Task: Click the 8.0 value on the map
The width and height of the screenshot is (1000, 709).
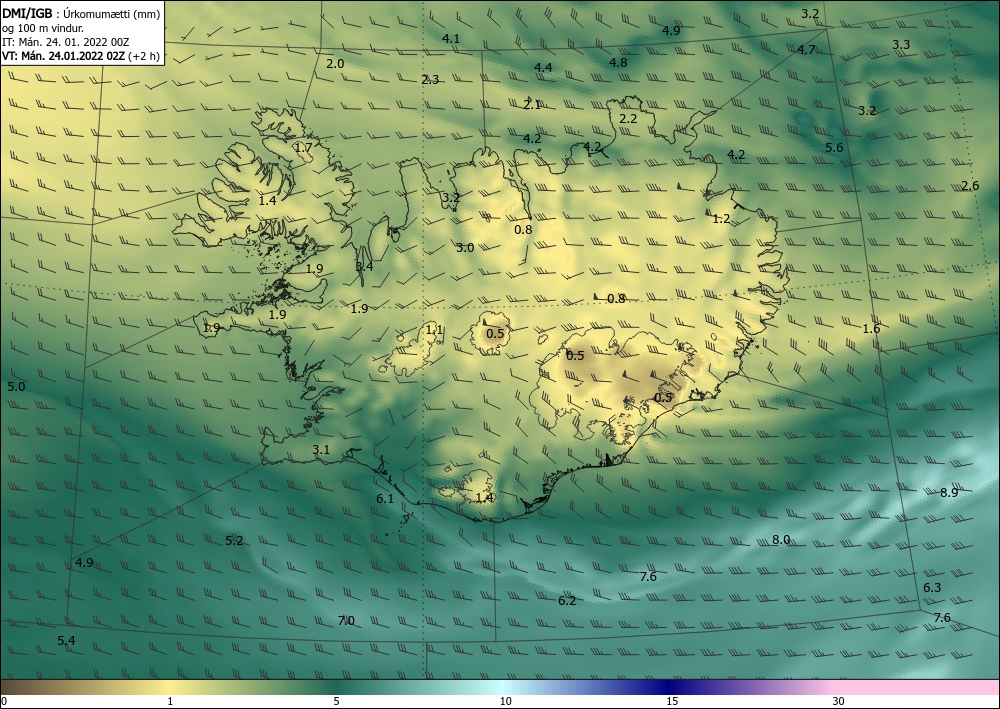Action: (781, 540)
